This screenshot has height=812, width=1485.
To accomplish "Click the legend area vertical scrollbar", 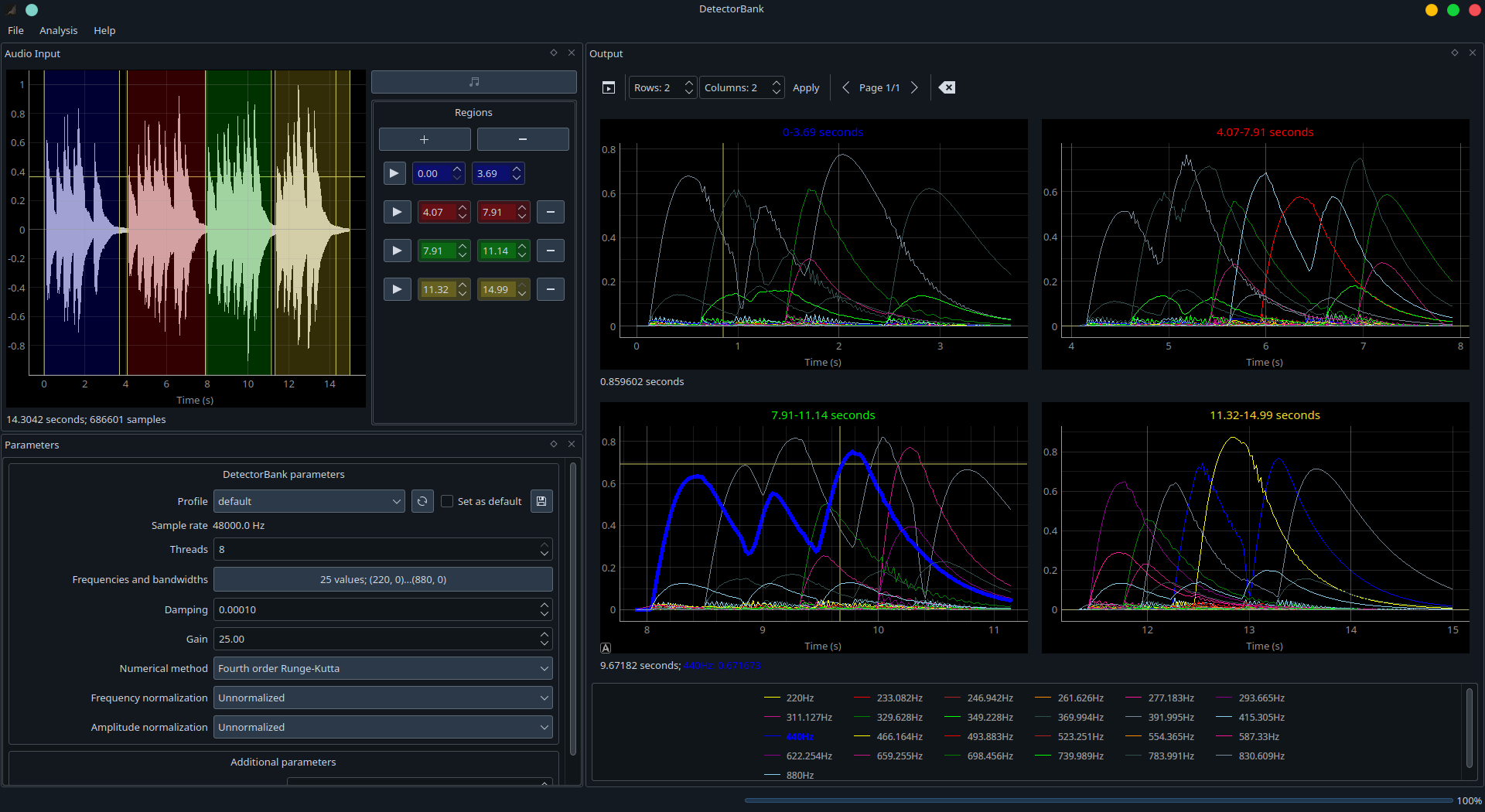I will (x=1470, y=727).
